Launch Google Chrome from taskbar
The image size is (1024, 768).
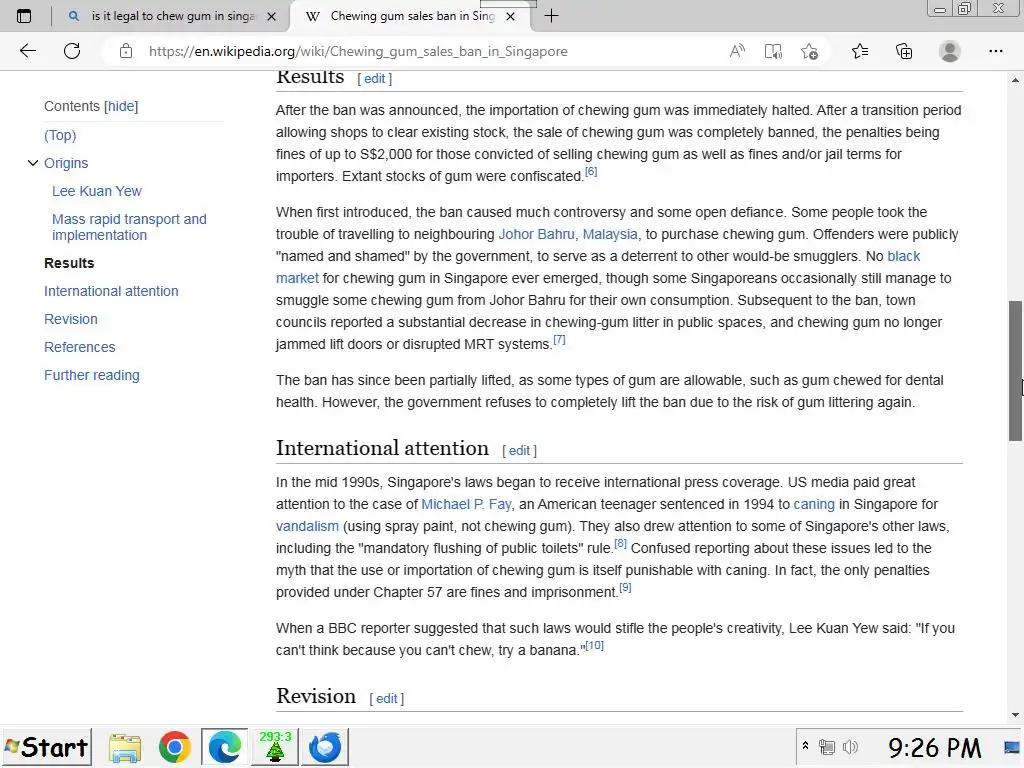click(x=174, y=748)
